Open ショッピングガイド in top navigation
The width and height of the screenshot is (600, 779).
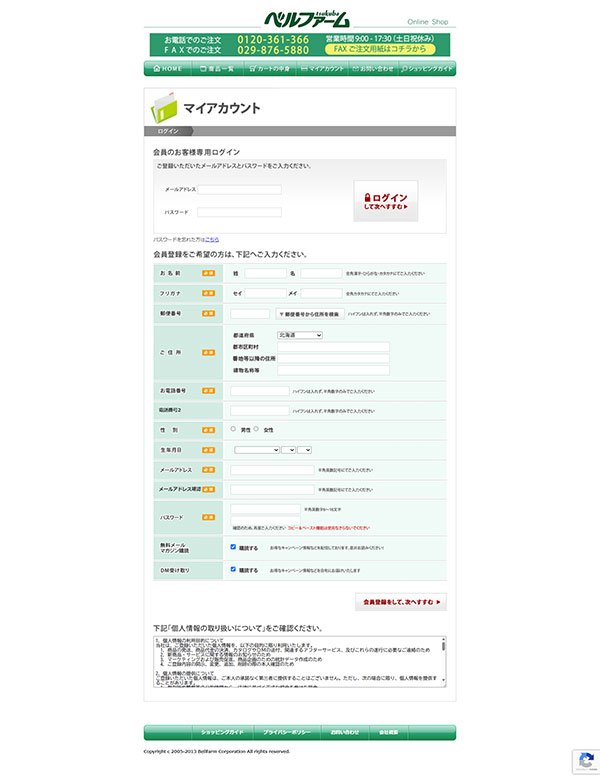tap(427, 69)
